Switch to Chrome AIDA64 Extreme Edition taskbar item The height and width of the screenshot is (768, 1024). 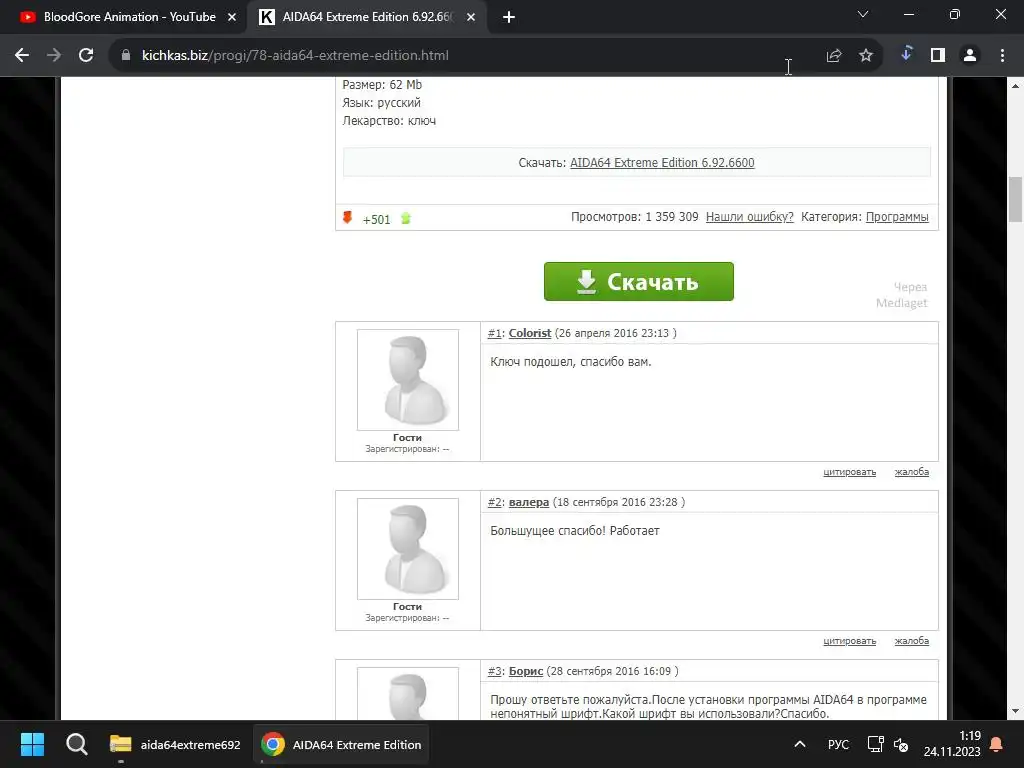pyautogui.click(x=342, y=744)
